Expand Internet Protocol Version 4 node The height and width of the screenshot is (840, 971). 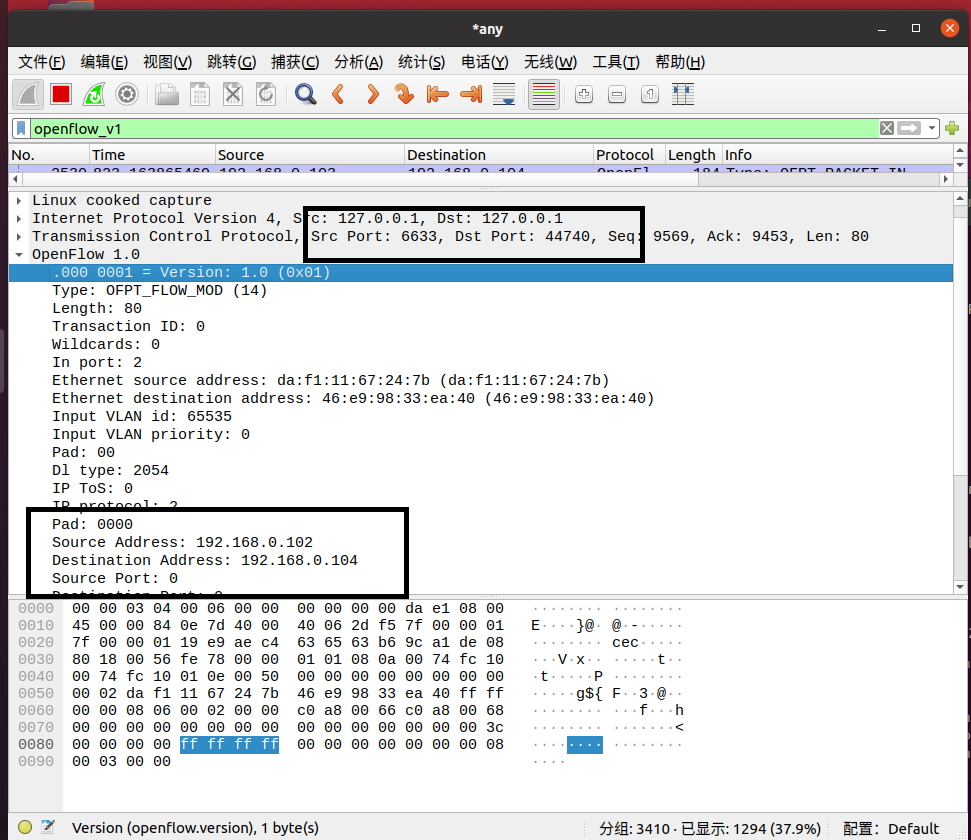pos(19,219)
